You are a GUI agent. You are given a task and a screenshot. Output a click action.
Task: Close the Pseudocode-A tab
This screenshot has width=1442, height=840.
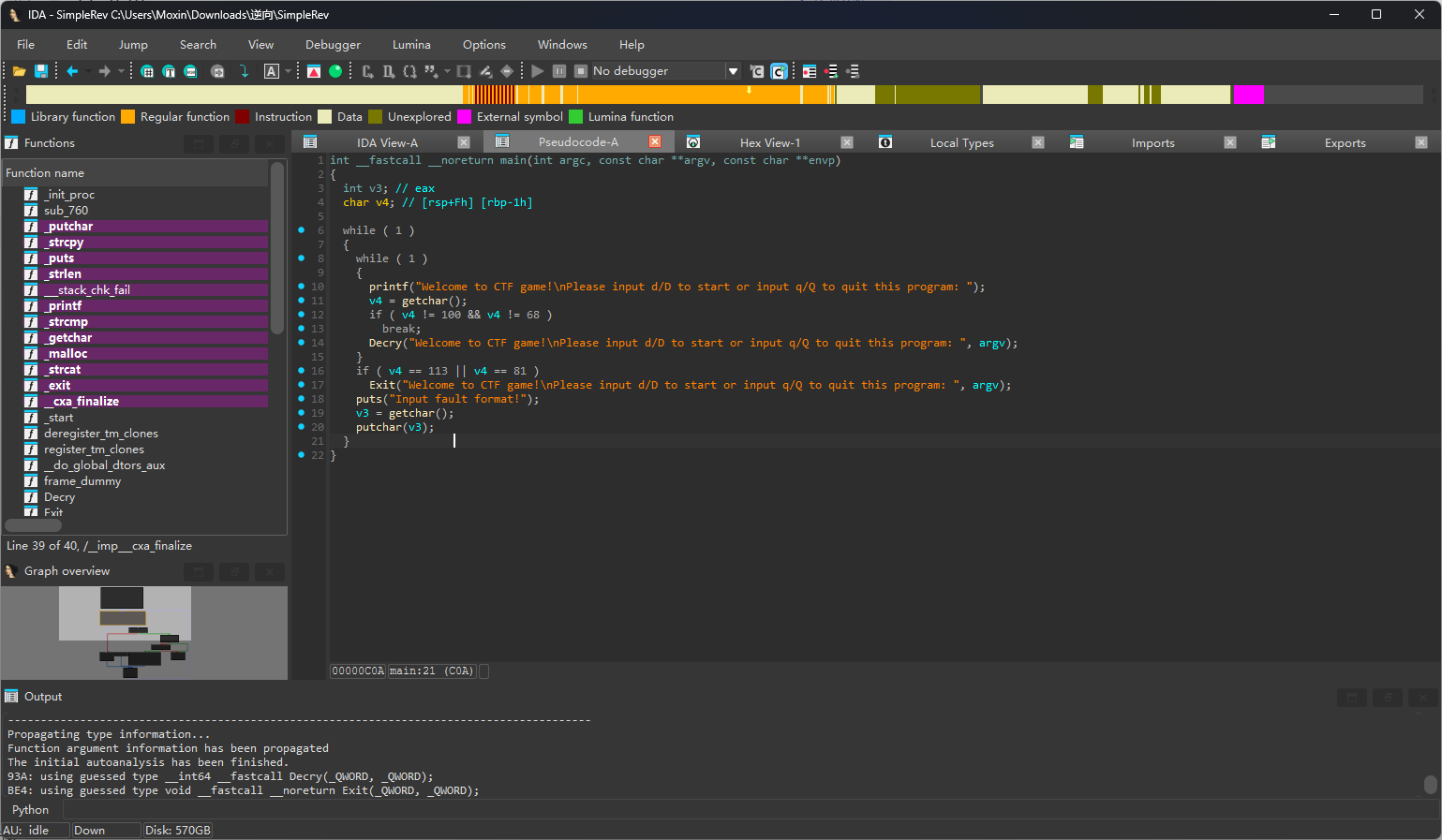[655, 141]
